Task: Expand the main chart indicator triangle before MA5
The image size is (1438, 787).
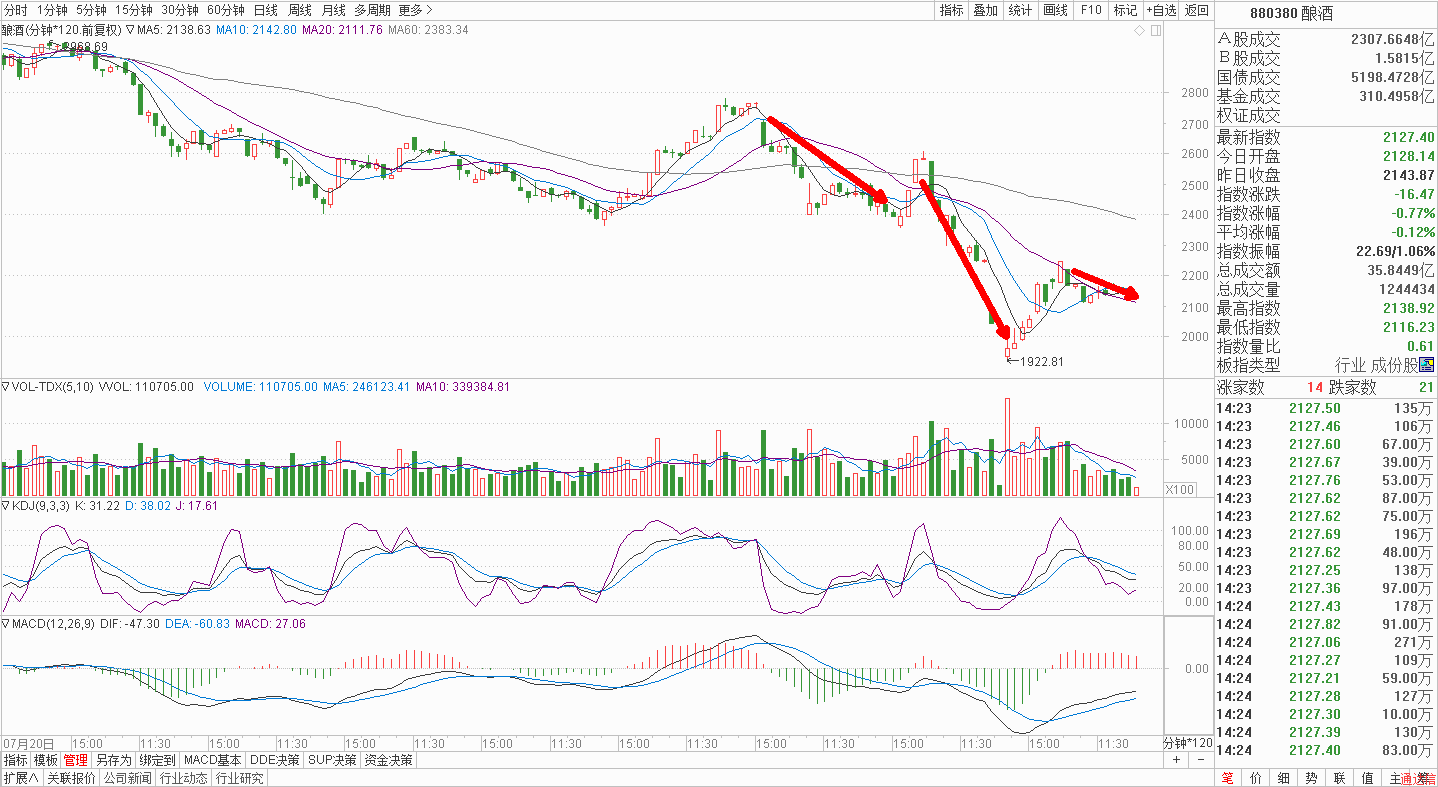Action: 130,30
